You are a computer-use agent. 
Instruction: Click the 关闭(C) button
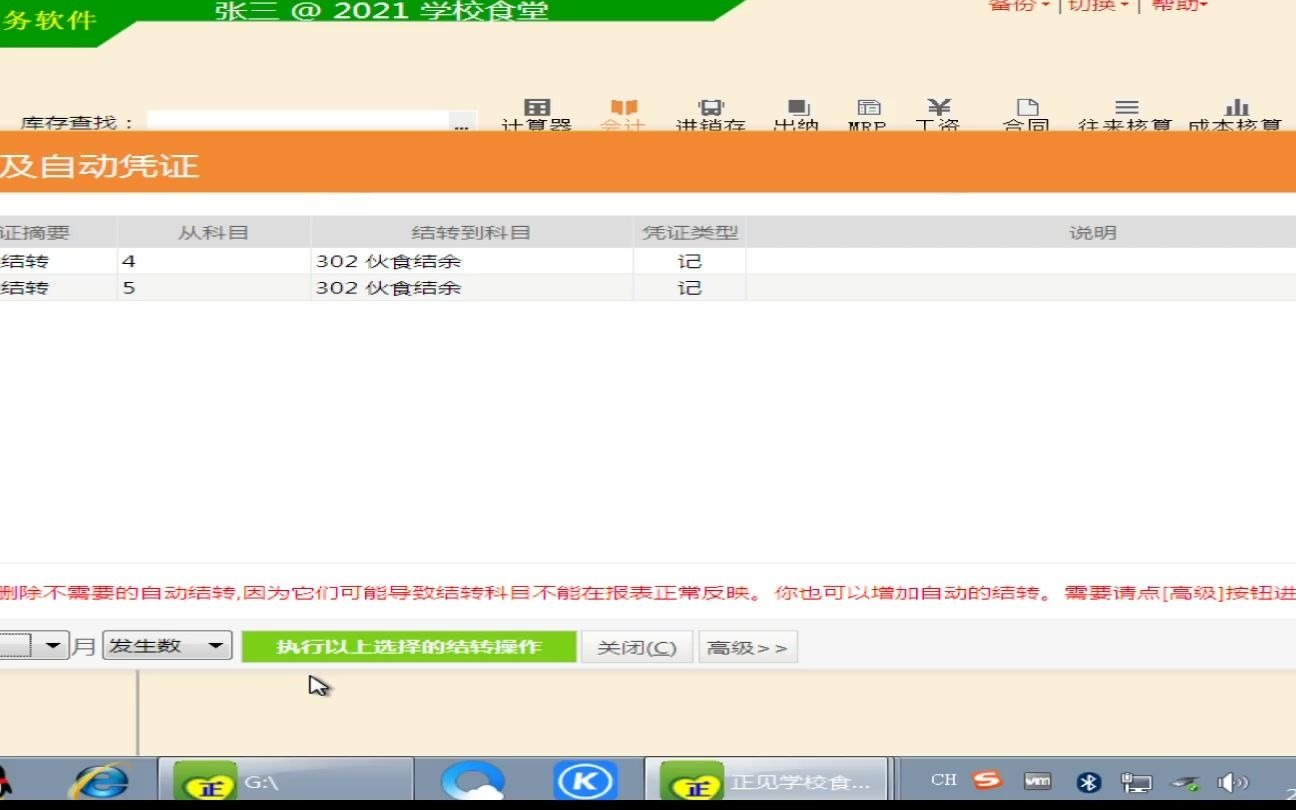pyautogui.click(x=637, y=647)
